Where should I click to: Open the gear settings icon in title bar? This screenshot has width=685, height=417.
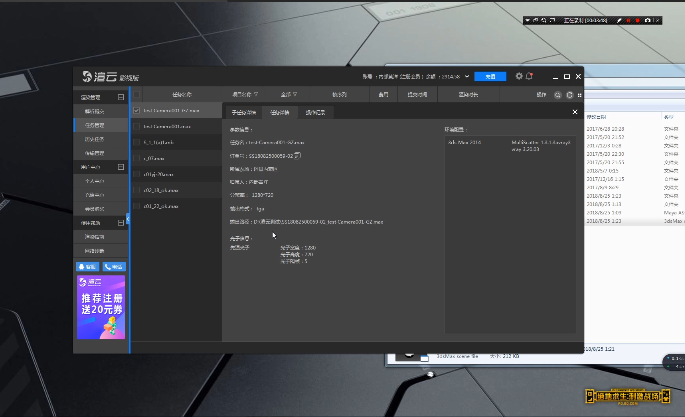pyautogui.click(x=519, y=76)
